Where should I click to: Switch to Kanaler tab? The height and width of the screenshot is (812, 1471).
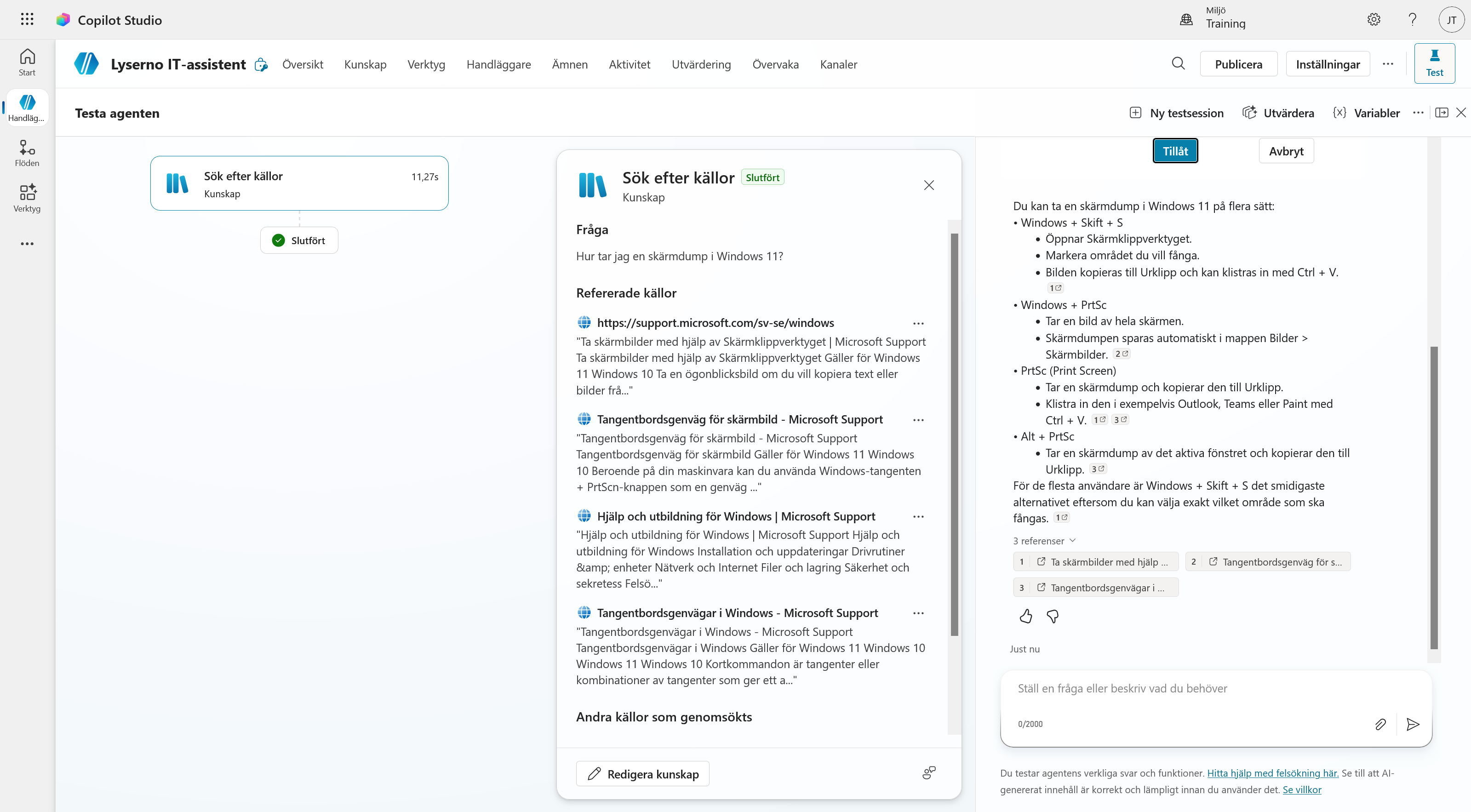pyautogui.click(x=838, y=64)
